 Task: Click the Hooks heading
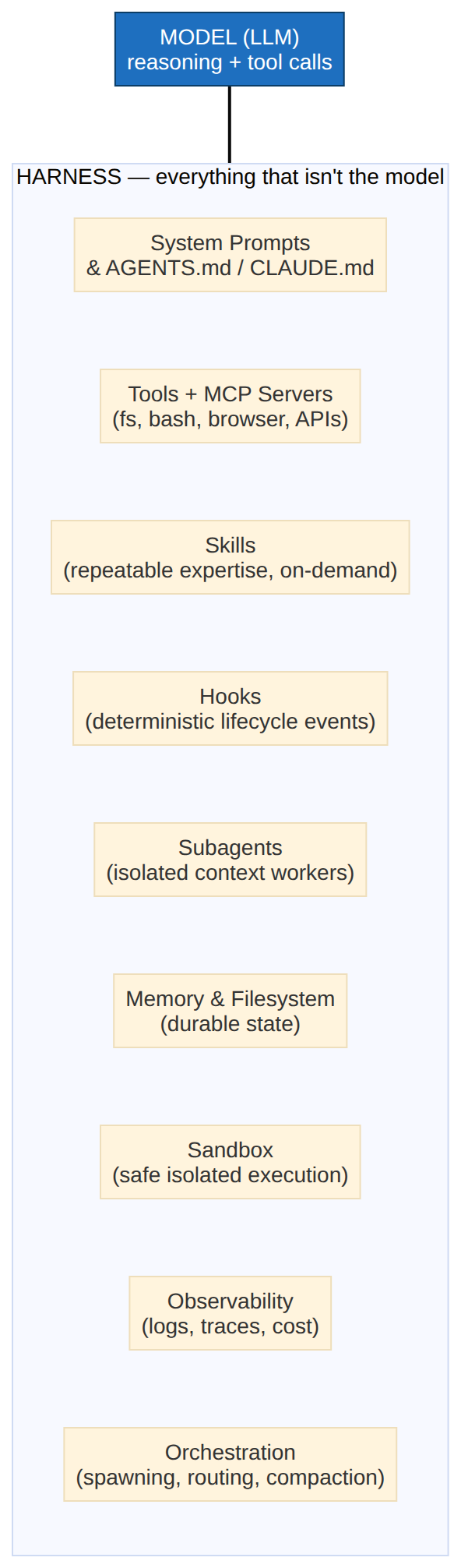coord(230,697)
